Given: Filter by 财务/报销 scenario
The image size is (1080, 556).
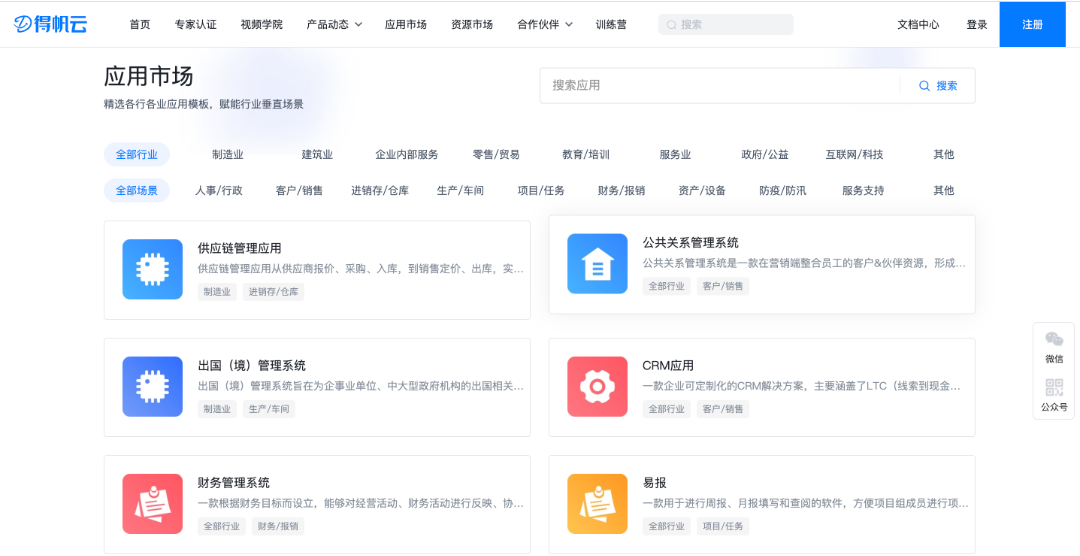Looking at the screenshot, I should click(621, 190).
